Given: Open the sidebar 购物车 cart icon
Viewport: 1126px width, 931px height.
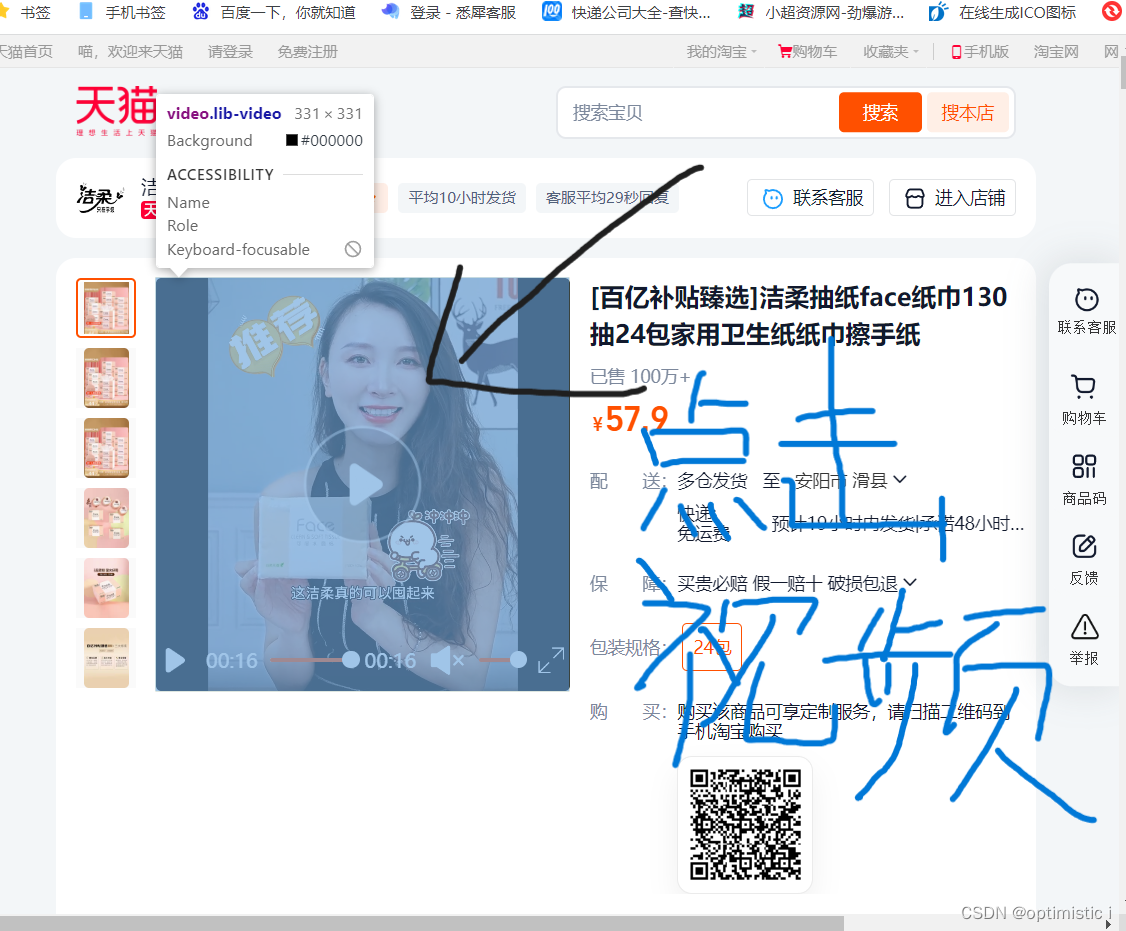Looking at the screenshot, I should click(1084, 386).
